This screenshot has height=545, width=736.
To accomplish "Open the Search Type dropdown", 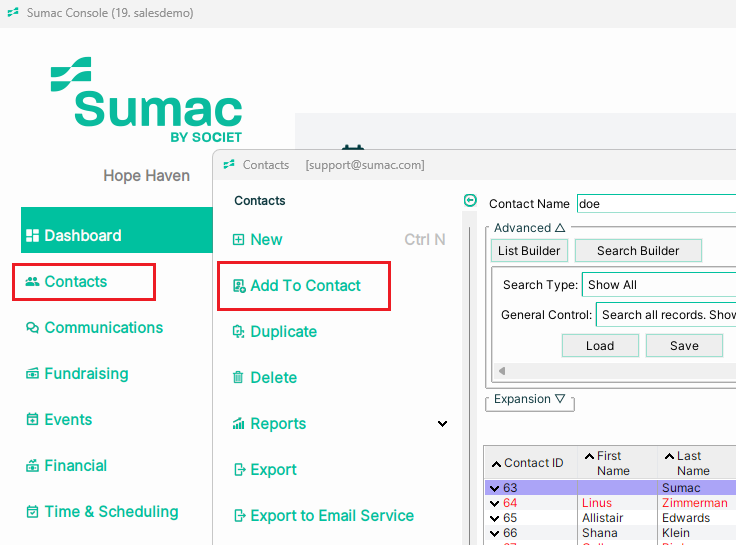I will [x=659, y=284].
